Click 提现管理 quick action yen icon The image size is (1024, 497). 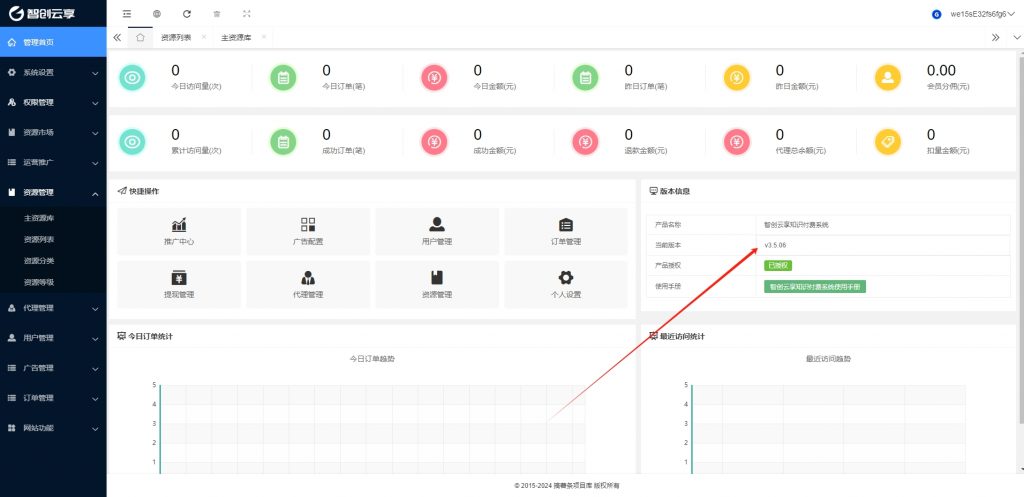tap(179, 278)
